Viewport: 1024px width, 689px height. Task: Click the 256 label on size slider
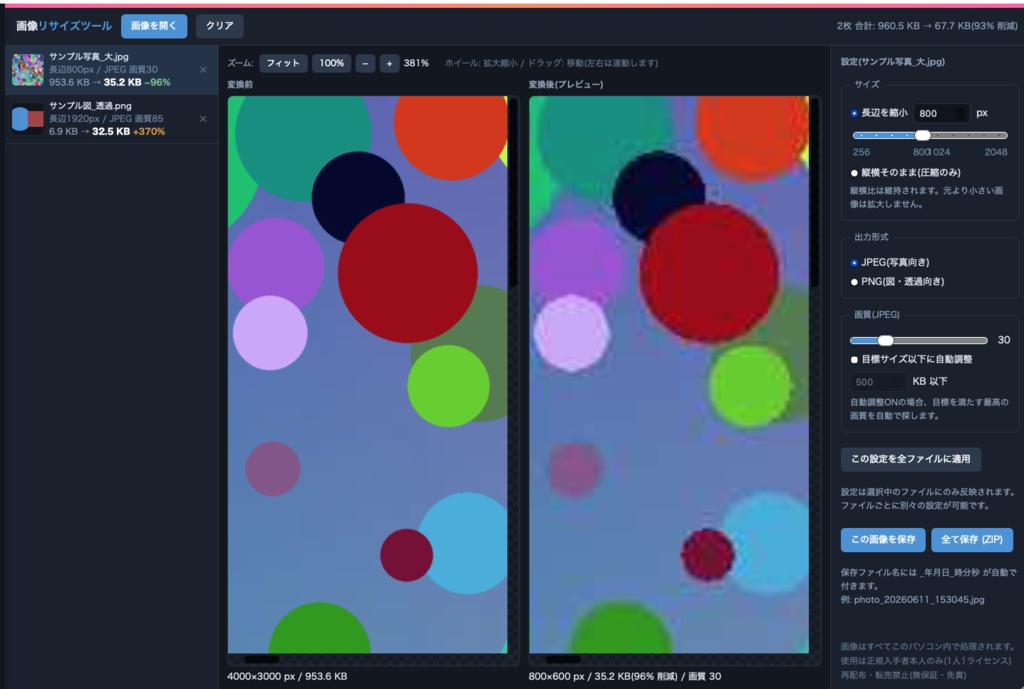pos(861,152)
